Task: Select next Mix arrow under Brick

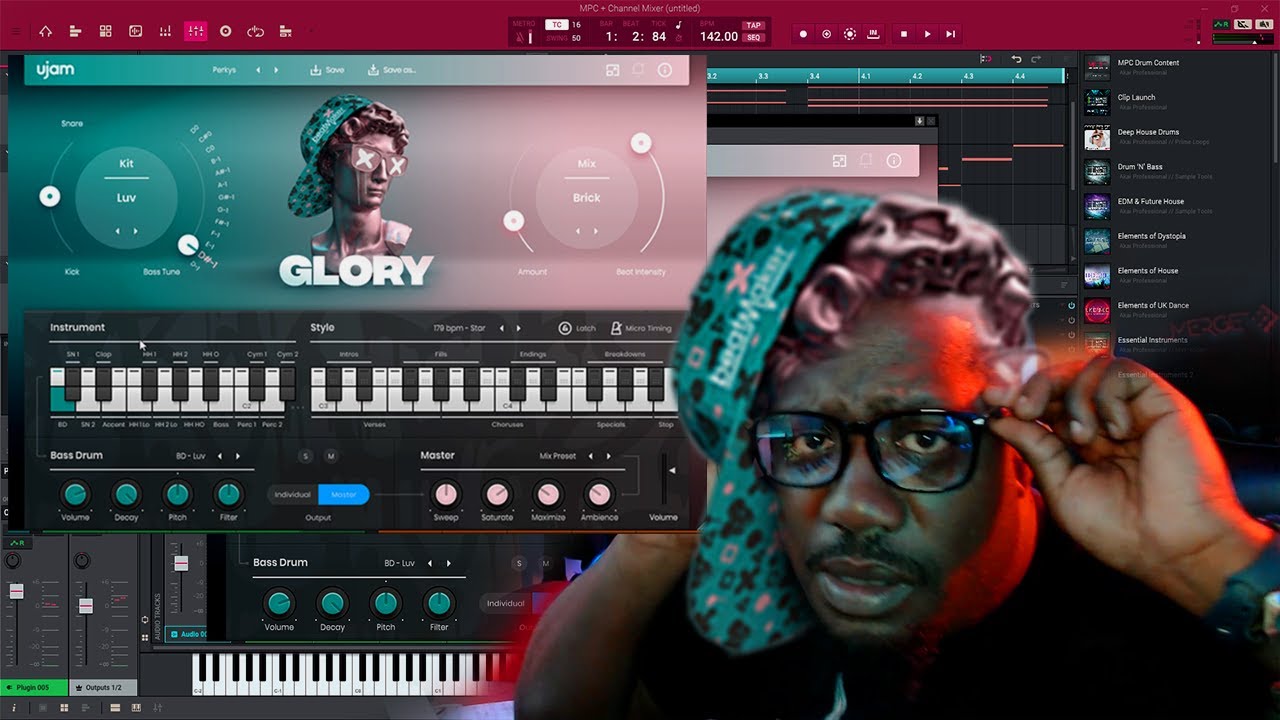Action: [596, 229]
